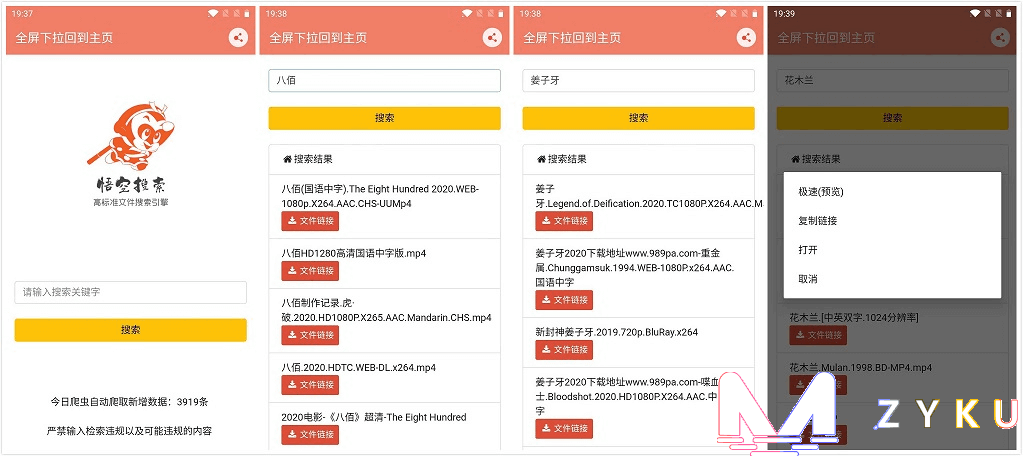This screenshot has width=1023, height=456.
Task: Tap 全屏下拉回到主页 title on 八佰 screen
Action: [x=318, y=38]
